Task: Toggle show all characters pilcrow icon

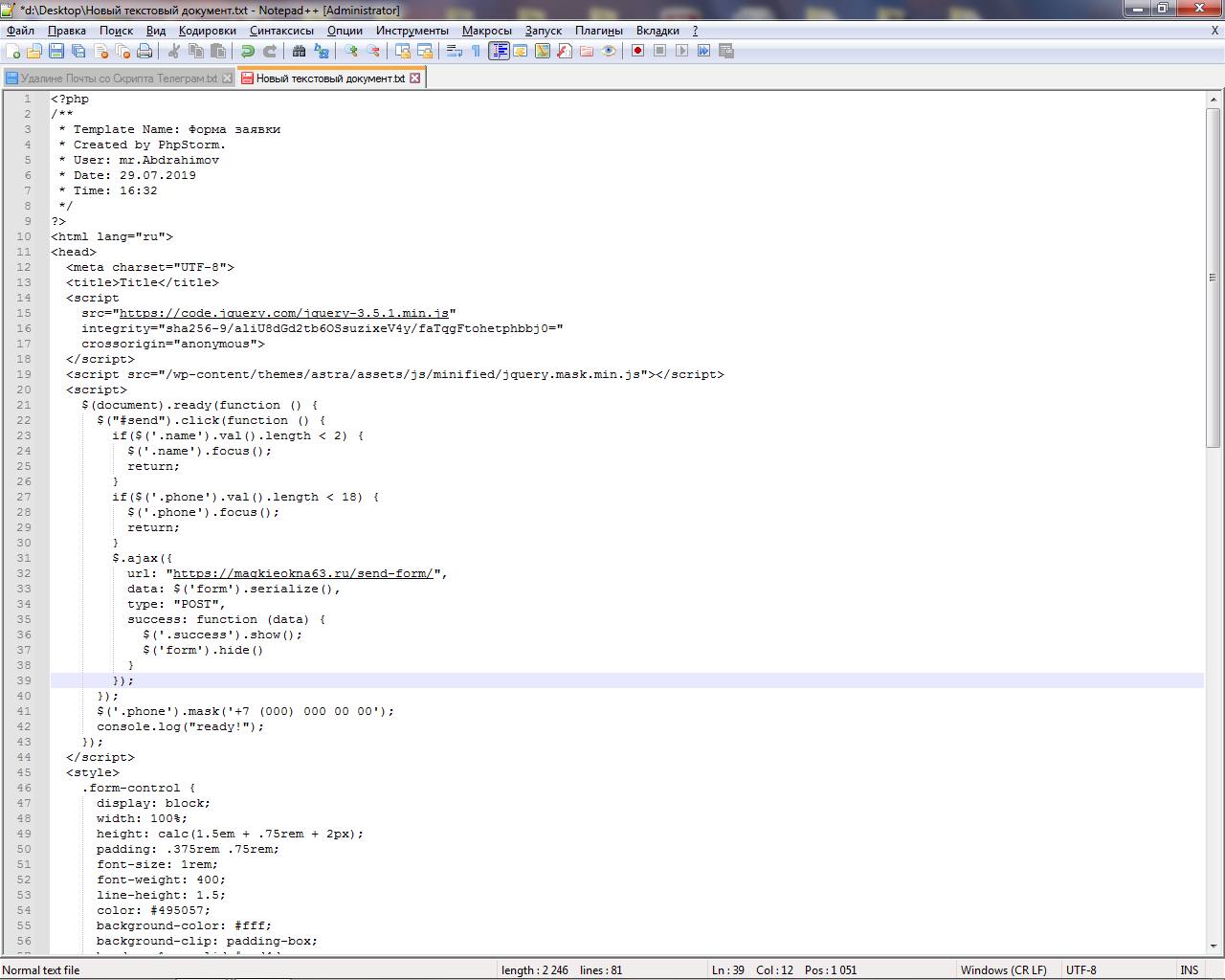Action: click(477, 51)
